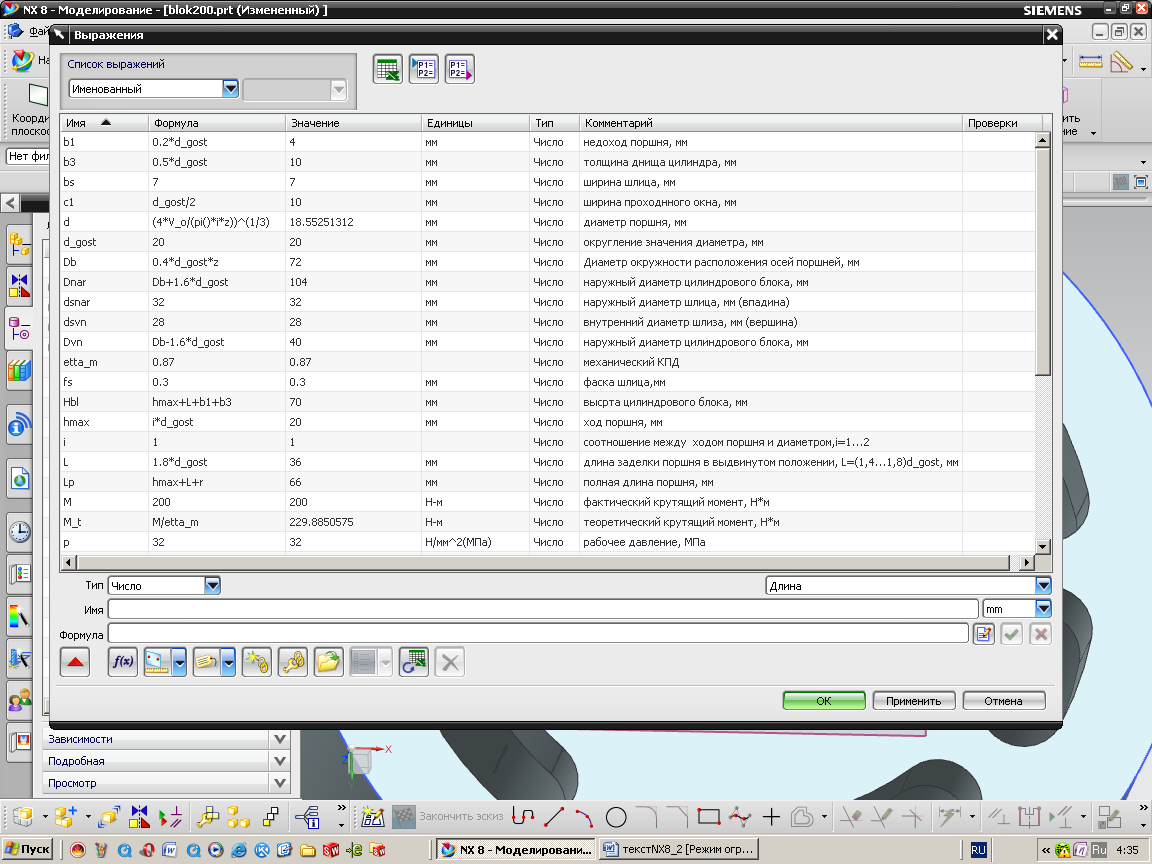Click the Применить button
The height and width of the screenshot is (864, 1152).
913,701
